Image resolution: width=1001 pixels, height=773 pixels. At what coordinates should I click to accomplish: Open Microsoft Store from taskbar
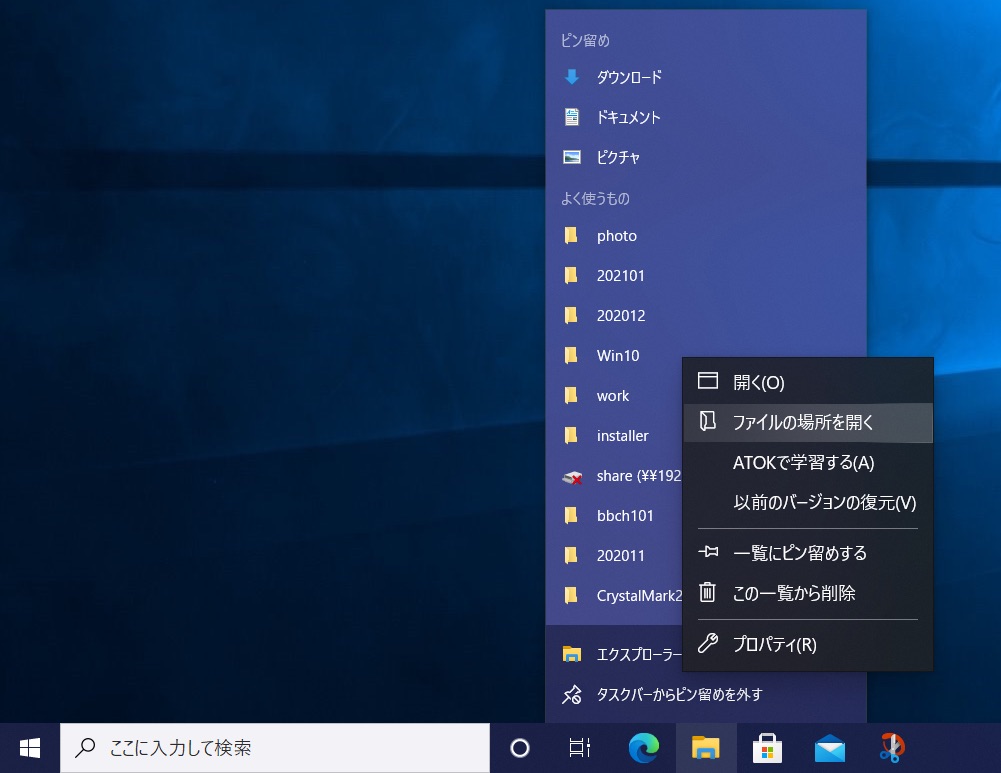pyautogui.click(x=767, y=747)
